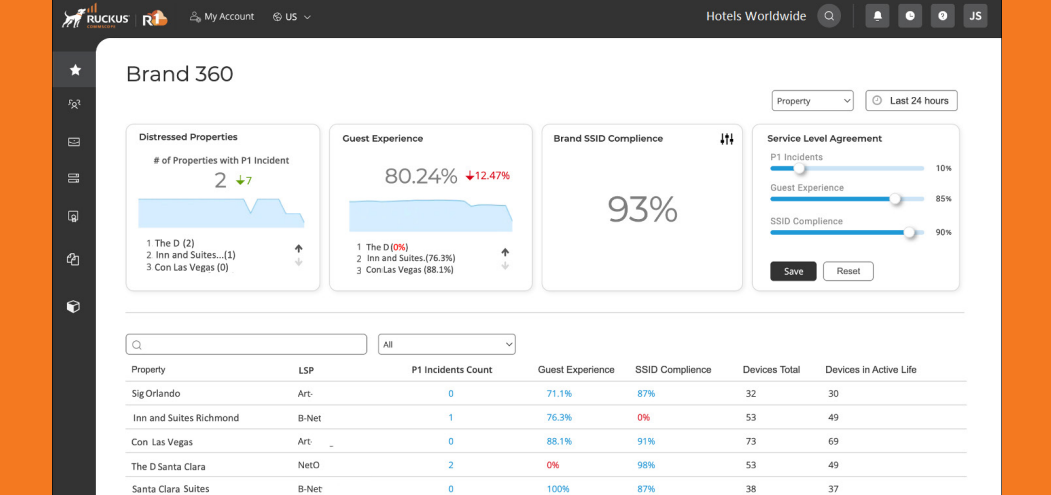The image size is (1051, 495).
Task: Click the clock icon in top bar
Action: click(x=910, y=16)
